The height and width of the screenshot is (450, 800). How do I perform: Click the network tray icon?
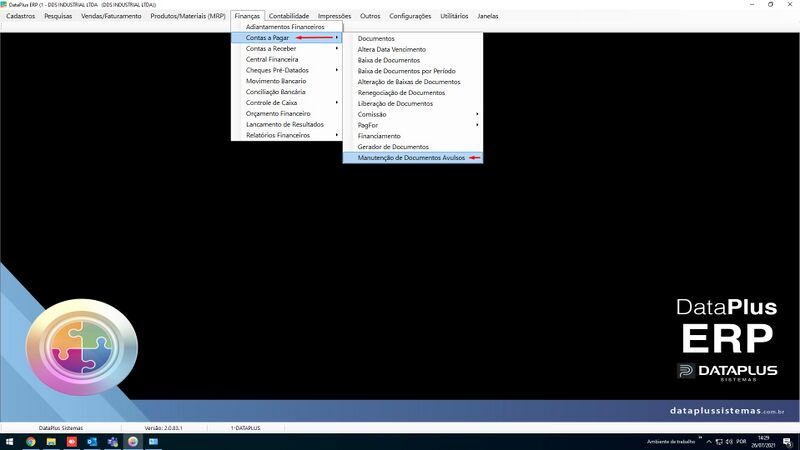[x=719, y=442]
